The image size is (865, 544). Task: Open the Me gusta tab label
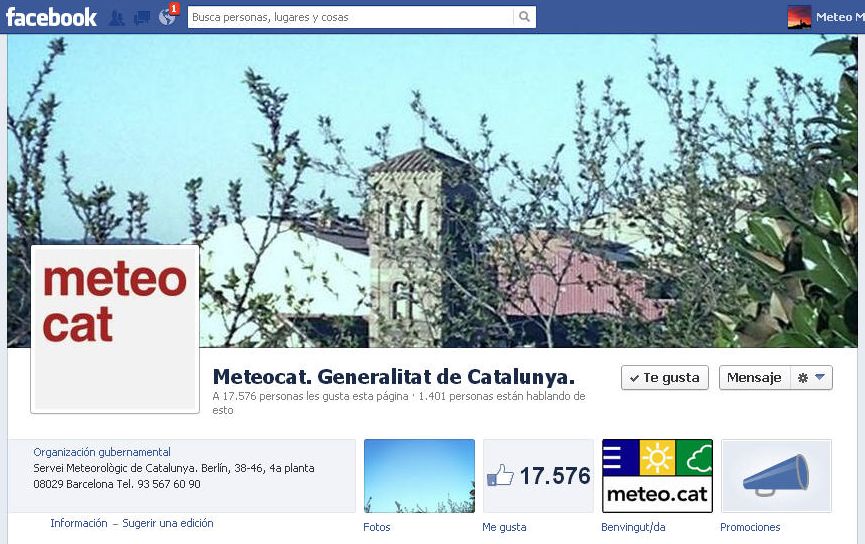click(x=504, y=527)
